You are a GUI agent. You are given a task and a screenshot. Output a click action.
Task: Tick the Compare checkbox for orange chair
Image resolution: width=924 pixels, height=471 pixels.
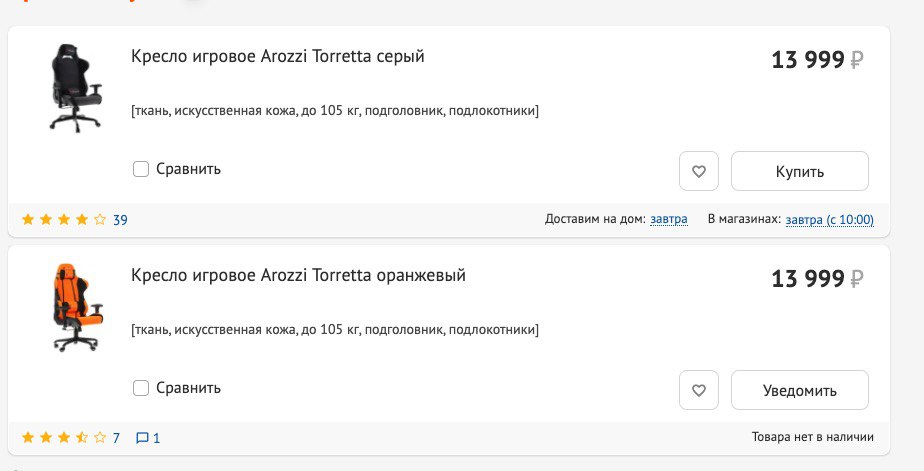pyautogui.click(x=141, y=388)
